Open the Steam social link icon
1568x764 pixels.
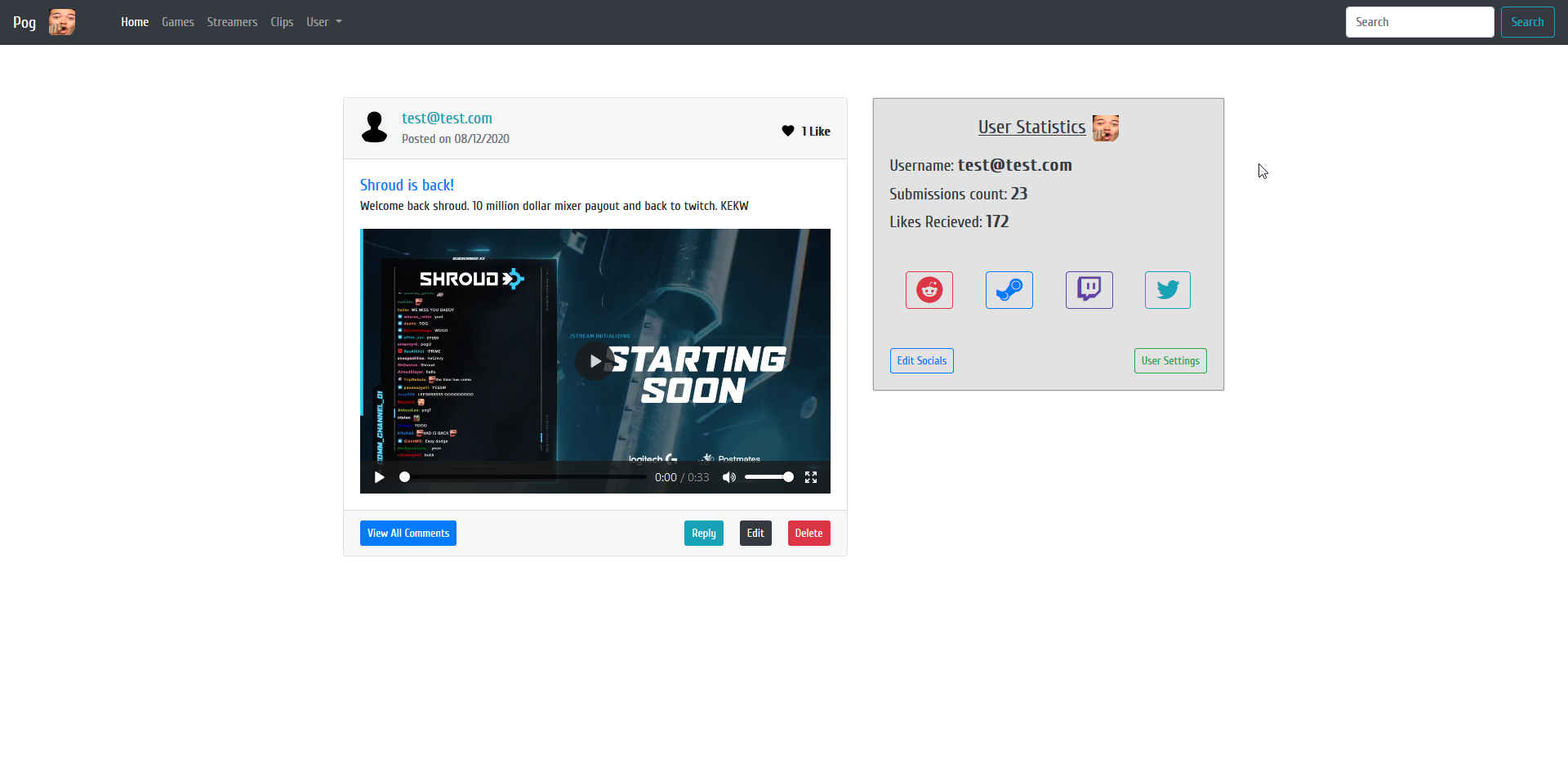[x=1009, y=290]
